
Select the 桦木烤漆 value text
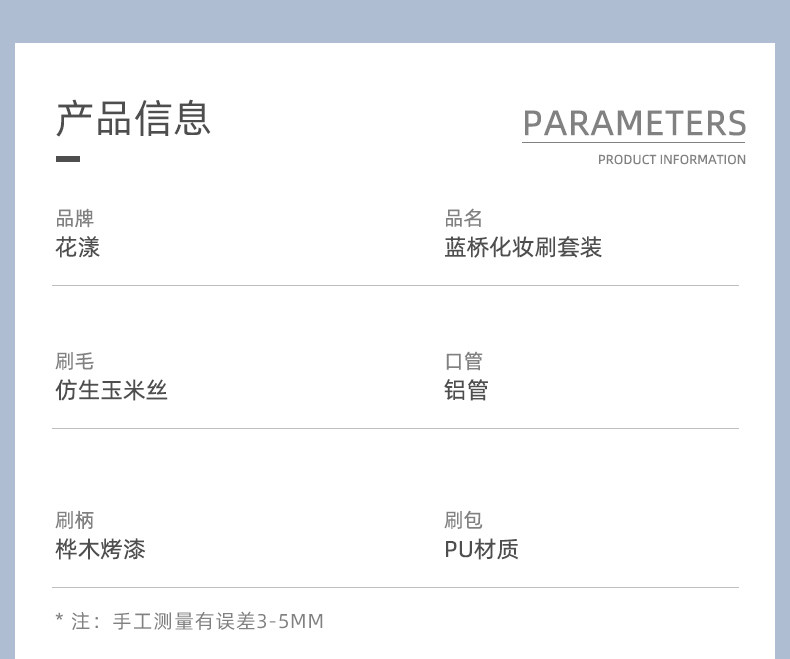click(x=100, y=549)
